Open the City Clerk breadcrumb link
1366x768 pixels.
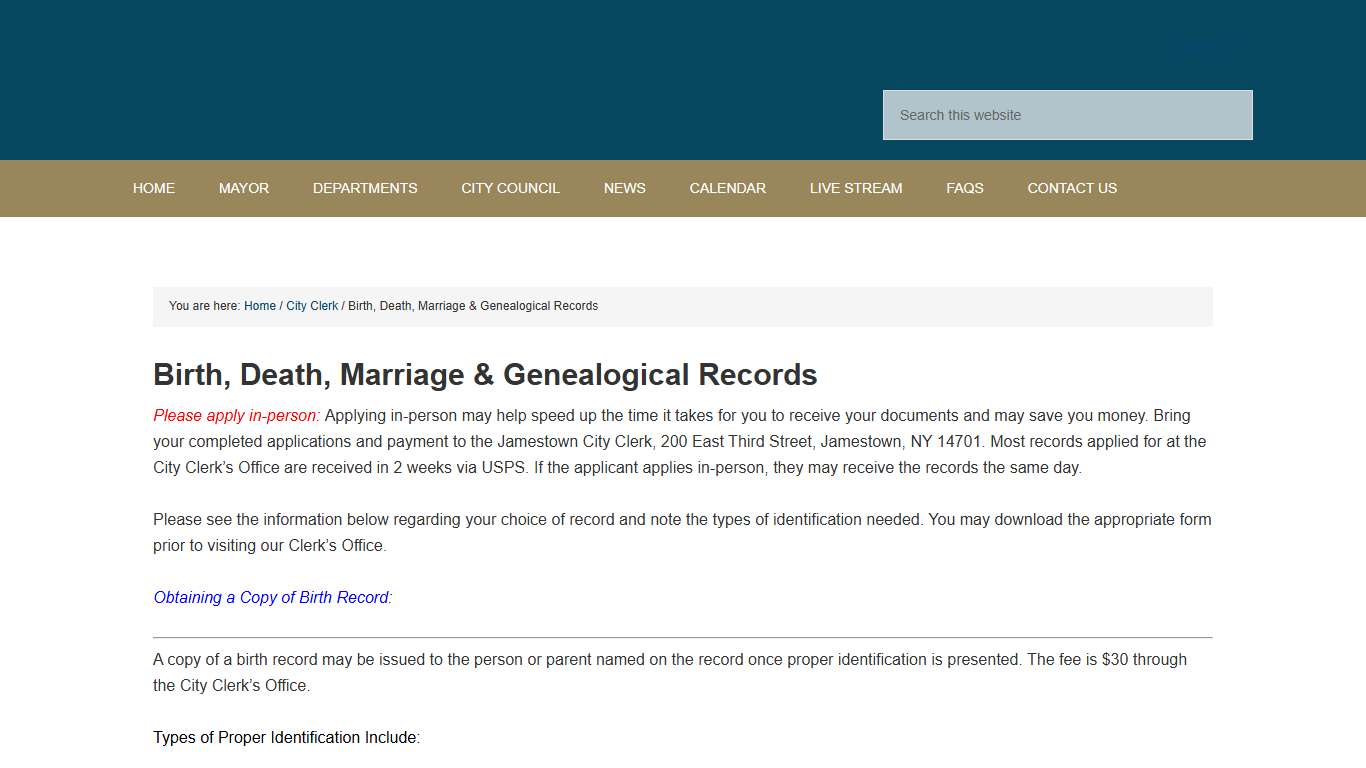coord(312,306)
